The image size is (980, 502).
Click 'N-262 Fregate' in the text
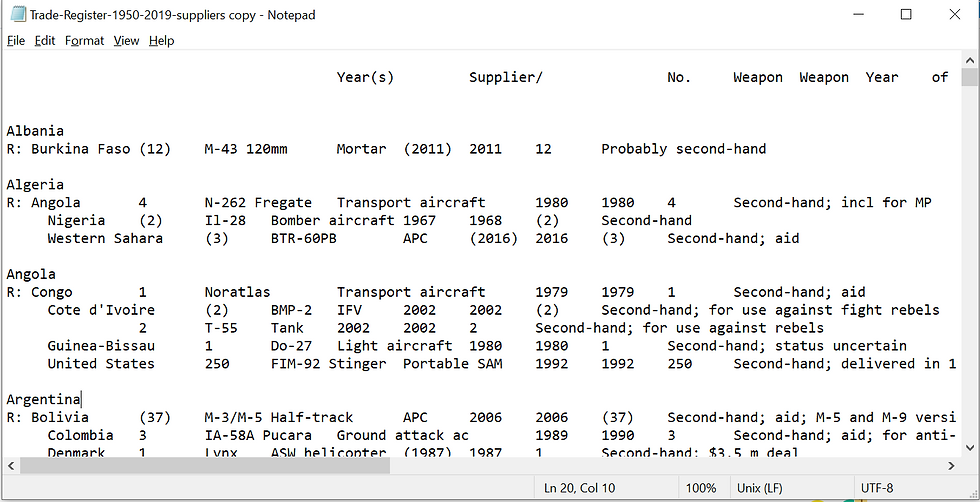[258, 203]
